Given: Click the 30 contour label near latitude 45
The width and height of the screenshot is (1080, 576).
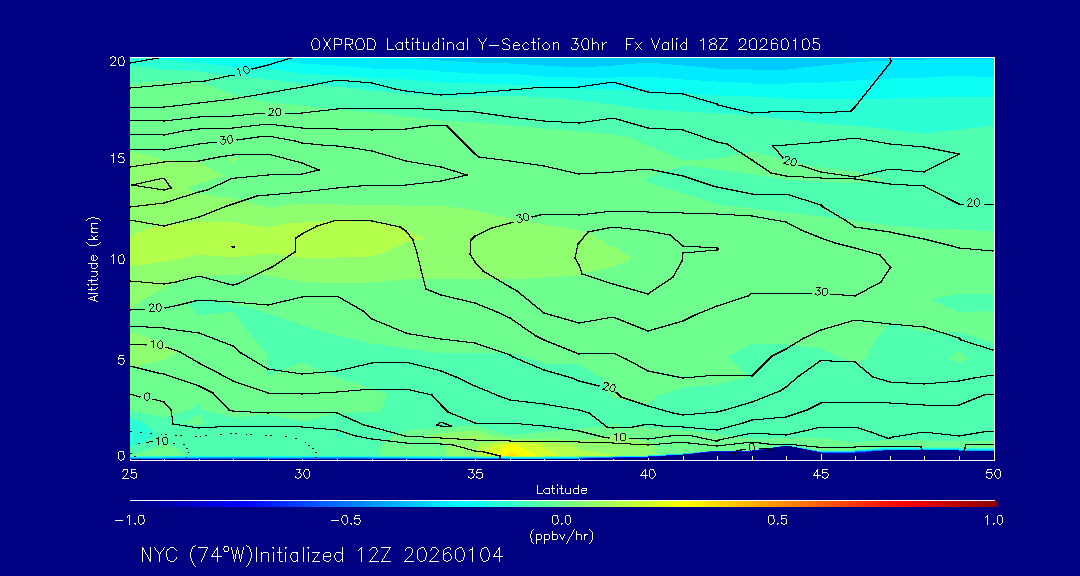Looking at the screenshot, I should [x=821, y=292].
